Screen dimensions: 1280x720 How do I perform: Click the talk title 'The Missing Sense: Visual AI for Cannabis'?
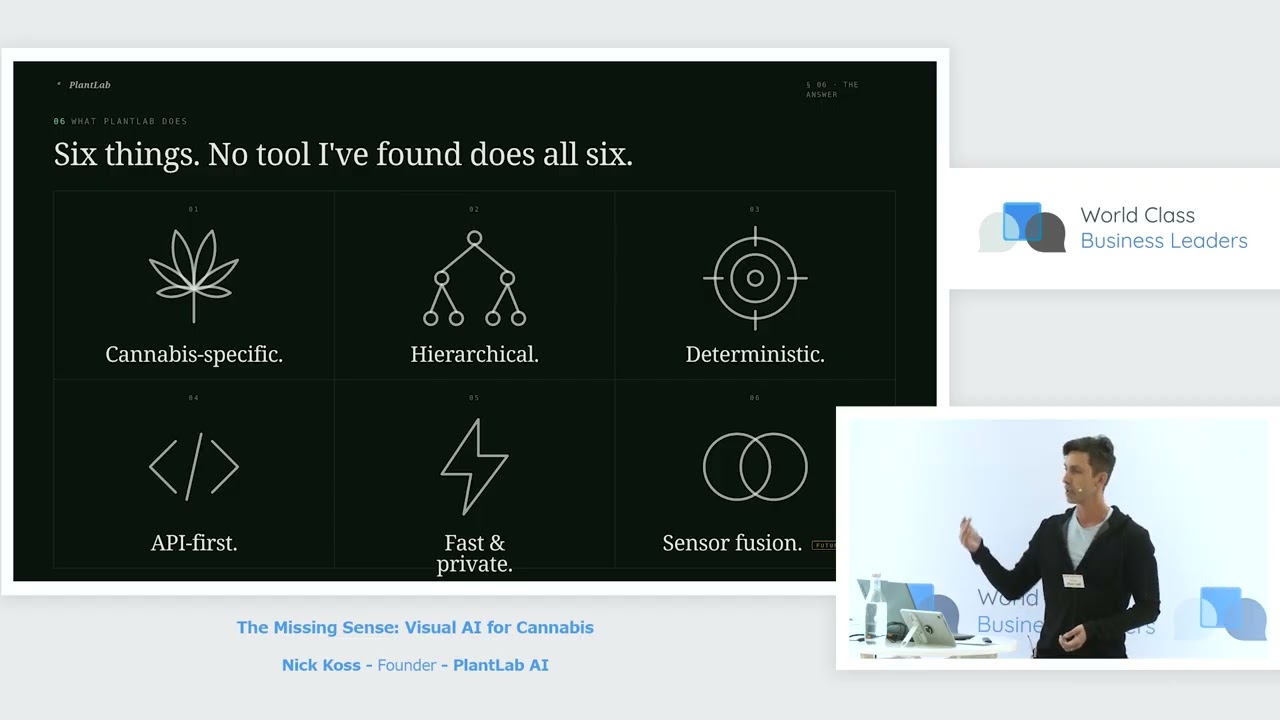pos(415,627)
